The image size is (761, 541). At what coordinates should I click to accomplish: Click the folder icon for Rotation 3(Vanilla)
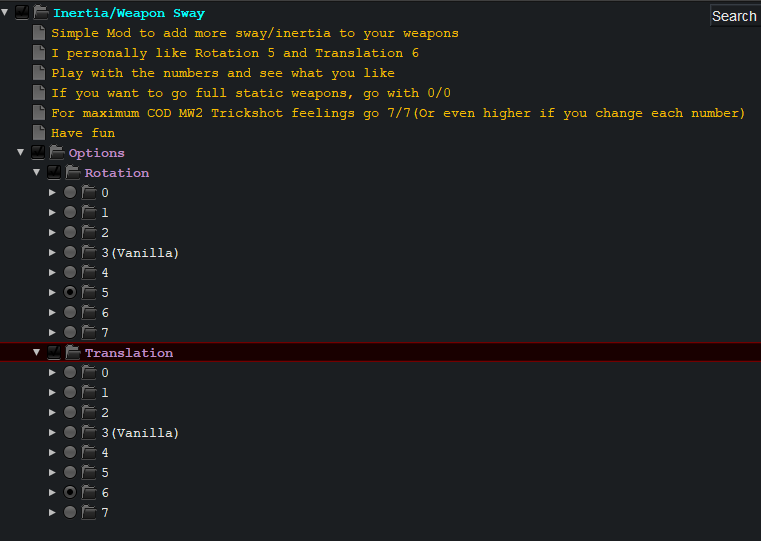click(89, 253)
